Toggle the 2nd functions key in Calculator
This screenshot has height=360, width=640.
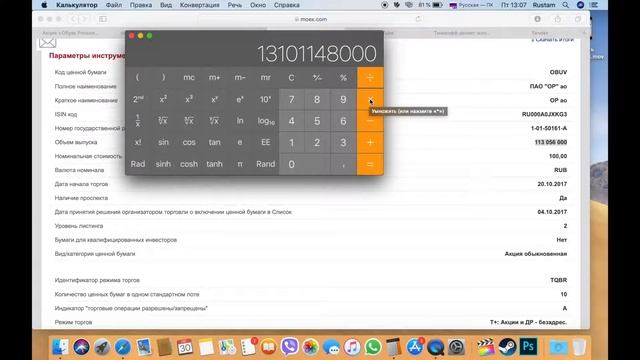[138, 100]
